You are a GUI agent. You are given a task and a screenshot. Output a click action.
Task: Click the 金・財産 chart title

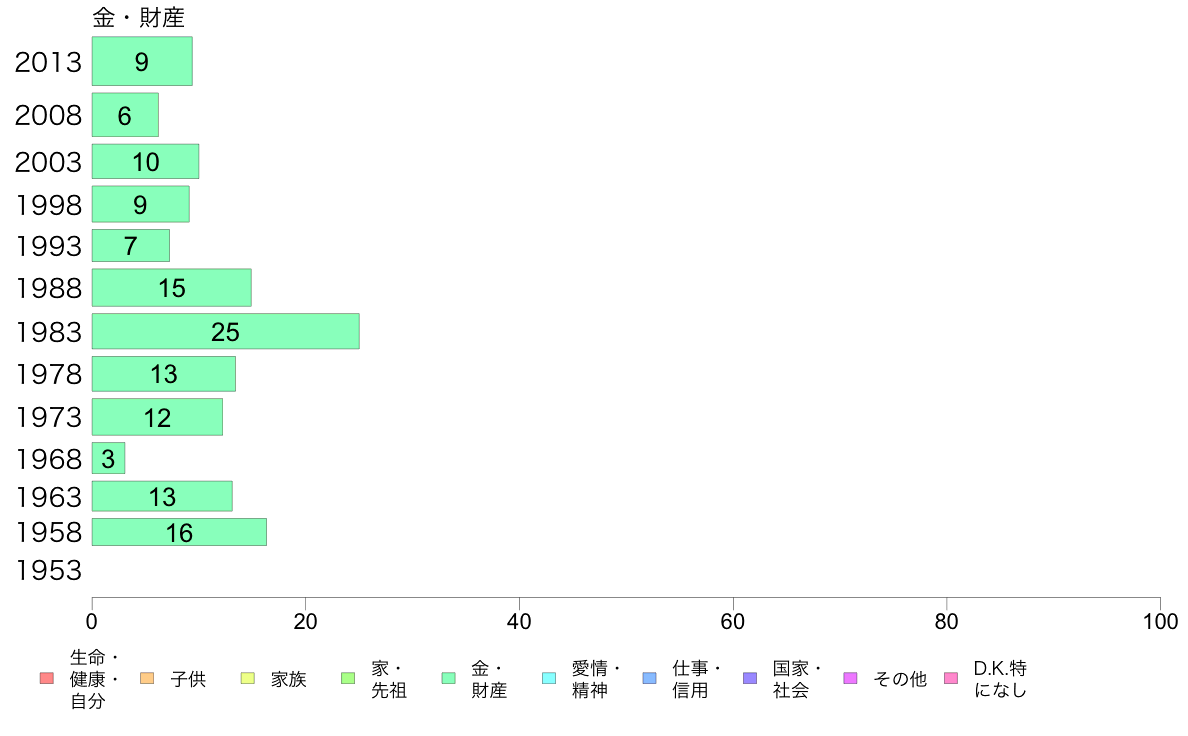point(139,17)
